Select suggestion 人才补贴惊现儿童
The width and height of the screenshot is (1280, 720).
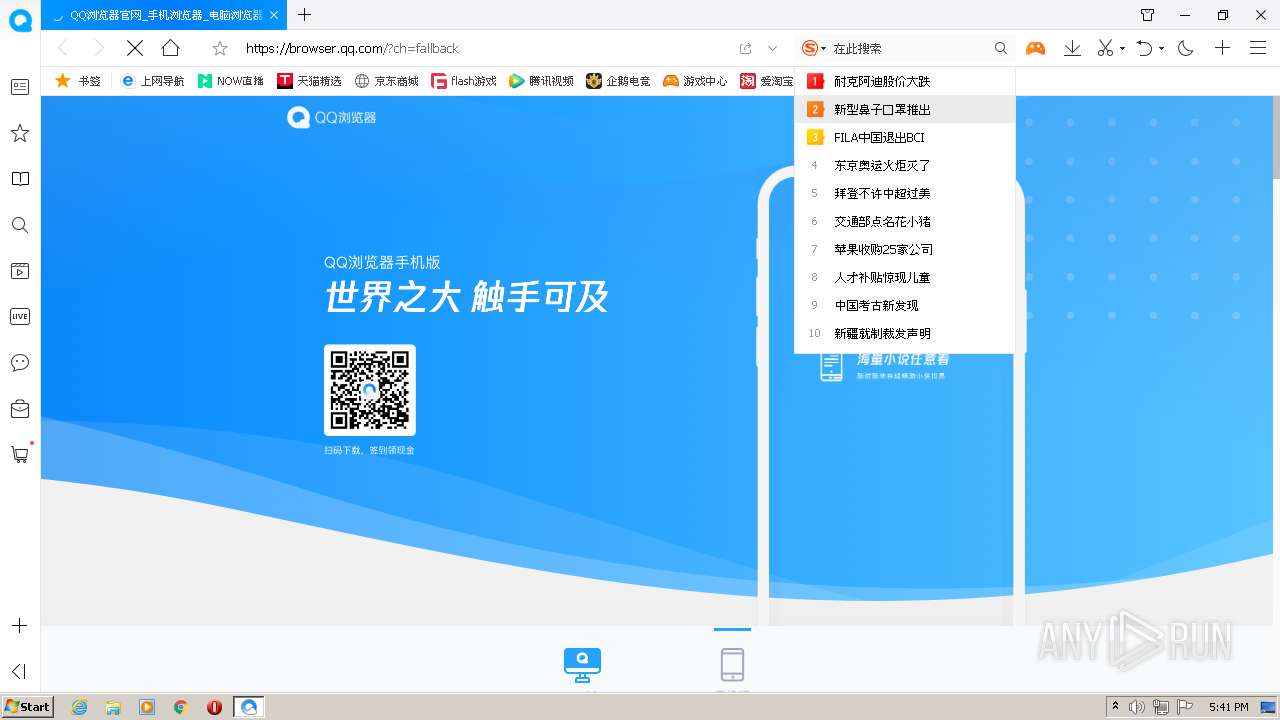pyautogui.click(x=904, y=277)
